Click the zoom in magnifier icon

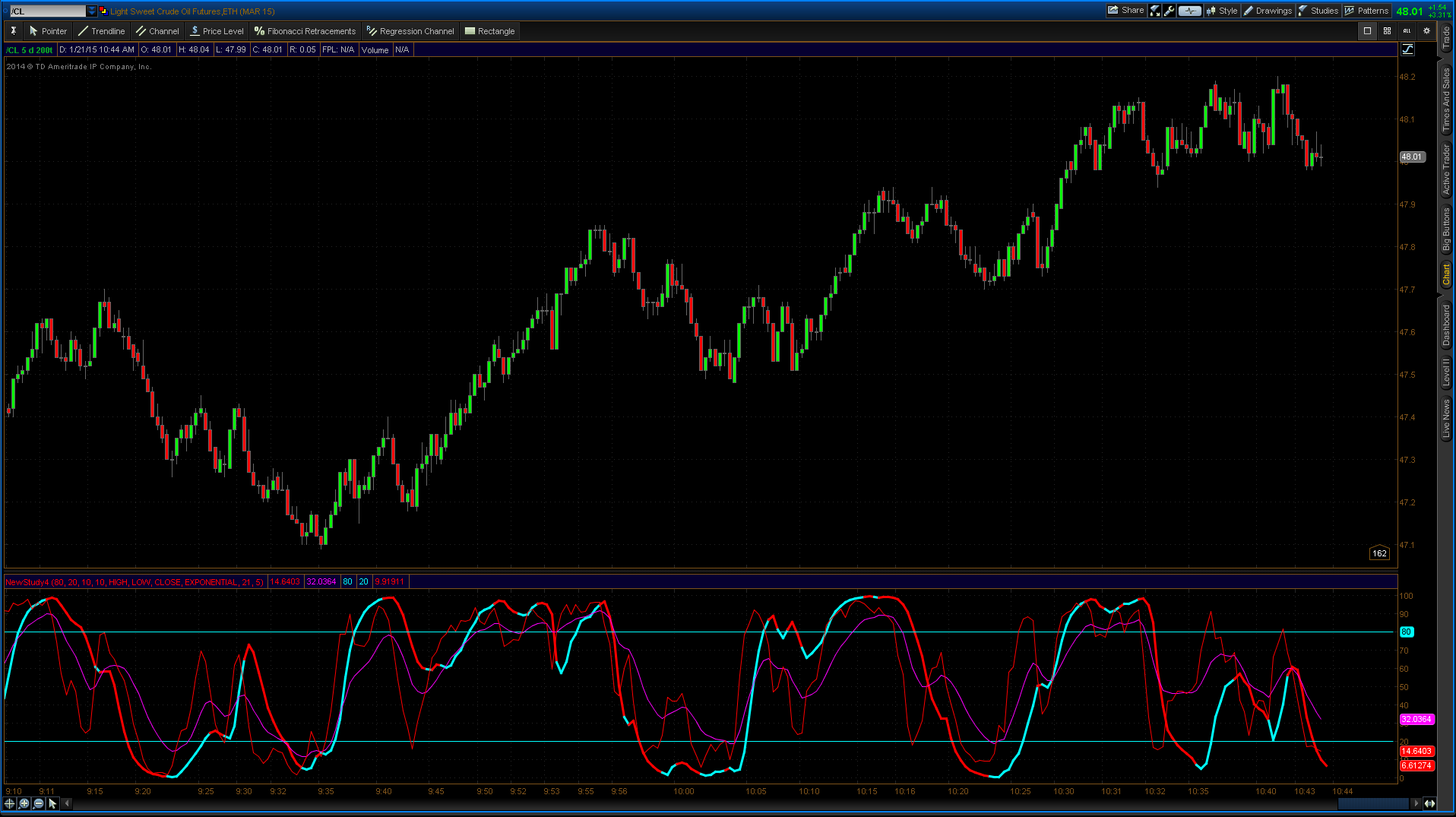pos(24,803)
